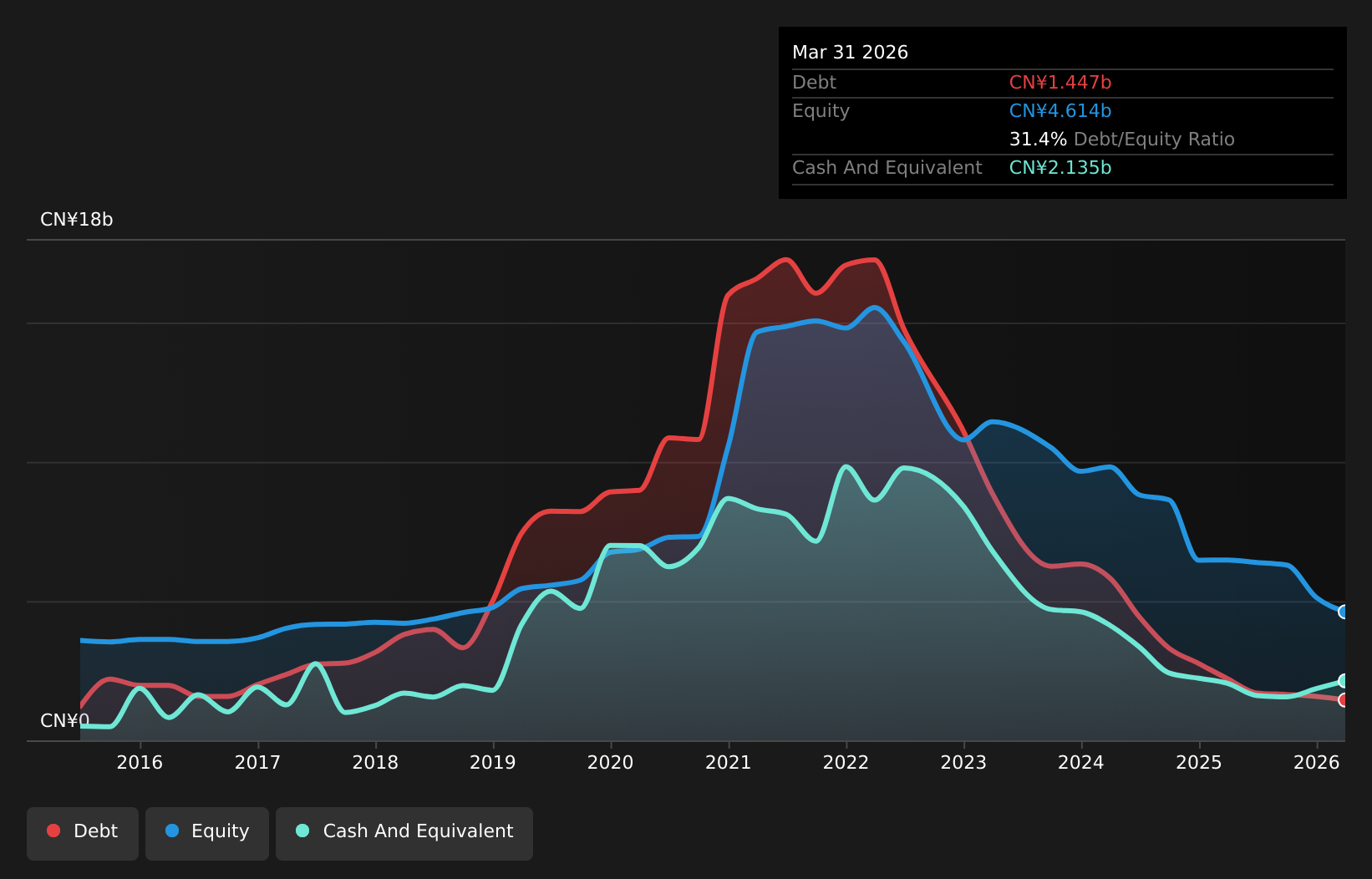The image size is (1372, 879).
Task: Select the blue Equity endpoint marker
Action: tap(1344, 612)
